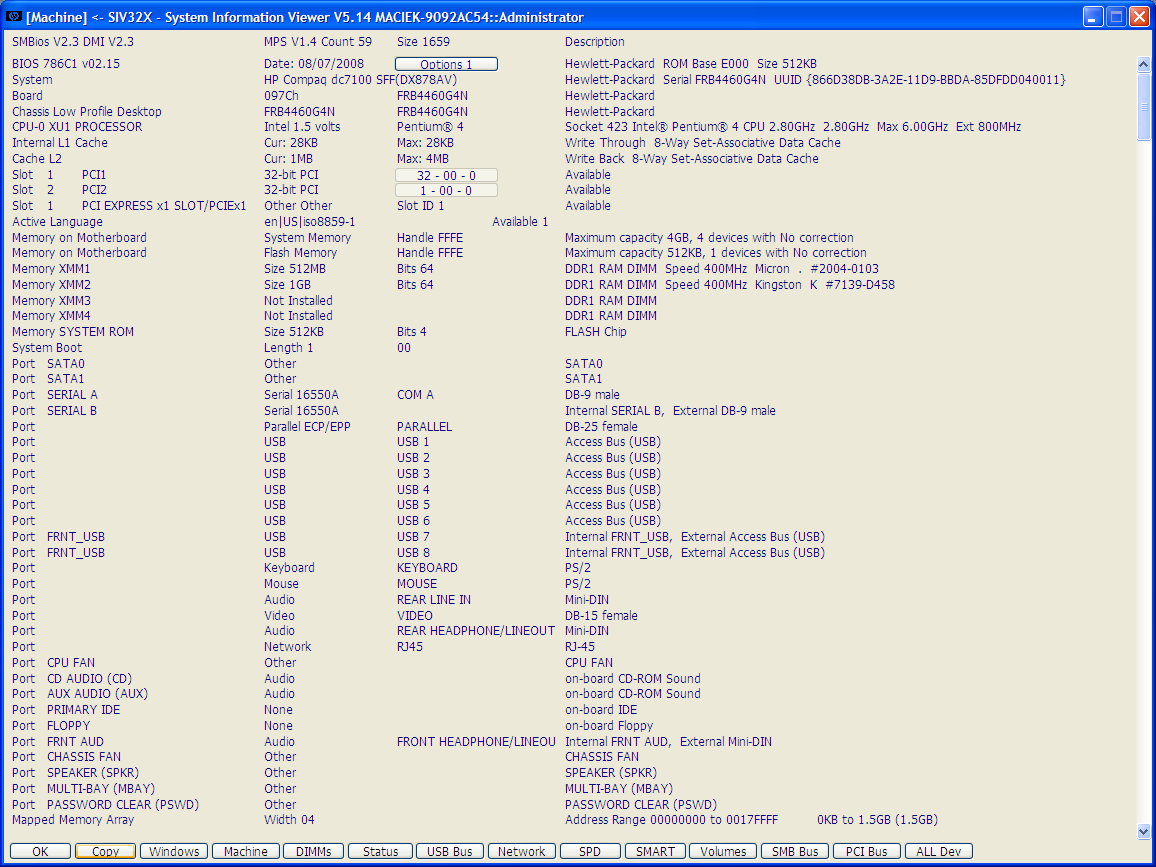
Task: Click the 1 - 00 - 0 PCI2 slot button
Action: coord(446,190)
